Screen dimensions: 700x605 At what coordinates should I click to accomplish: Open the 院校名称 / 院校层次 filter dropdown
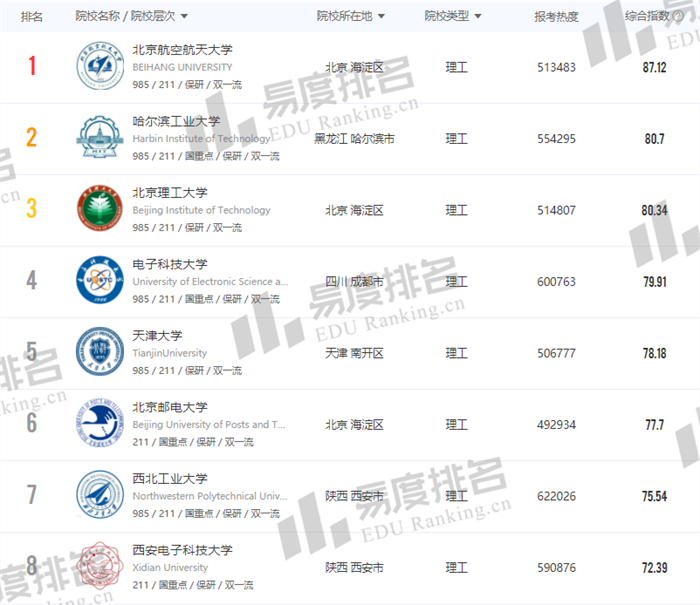pyautogui.click(x=131, y=17)
